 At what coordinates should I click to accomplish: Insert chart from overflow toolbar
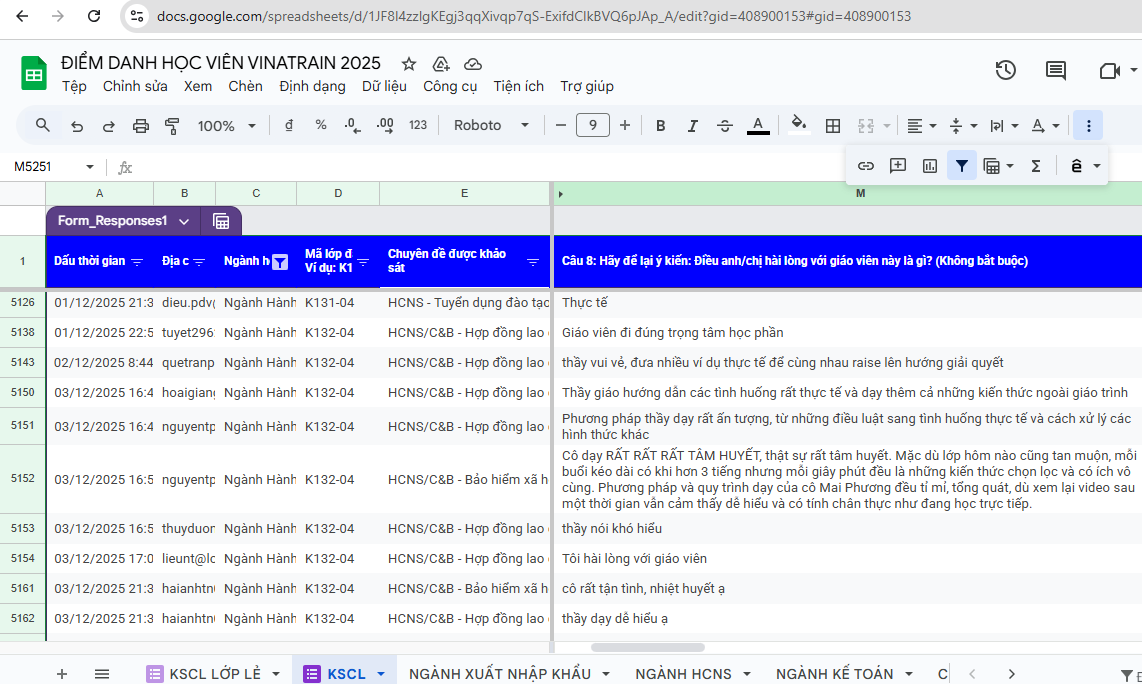click(x=929, y=166)
